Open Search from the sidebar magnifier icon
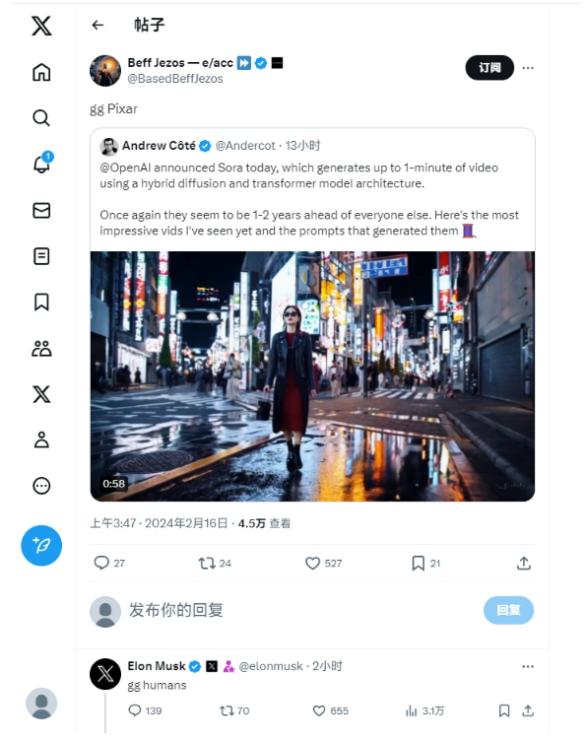 pyautogui.click(x=41, y=117)
